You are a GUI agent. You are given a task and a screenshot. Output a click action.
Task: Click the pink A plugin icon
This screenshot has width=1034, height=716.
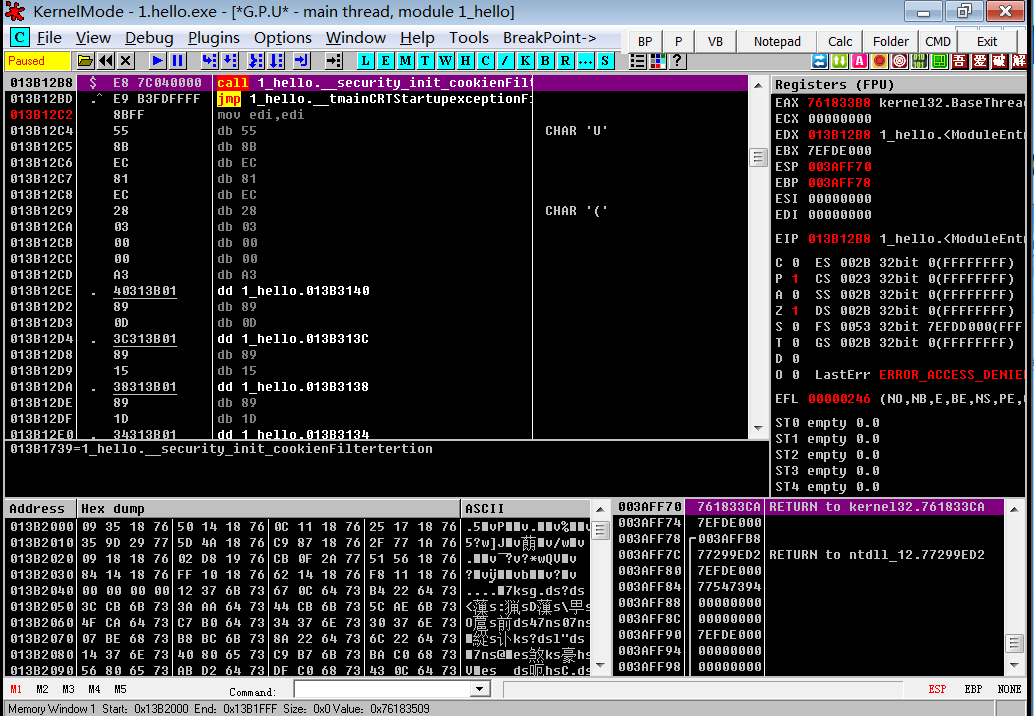pyautogui.click(x=859, y=61)
